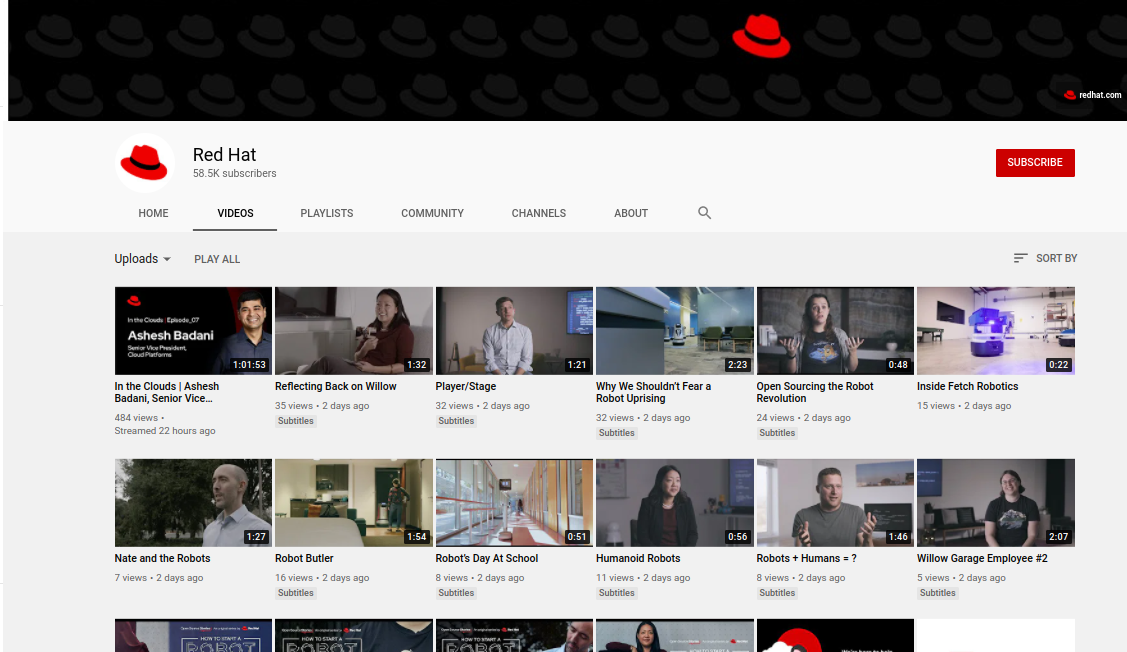The height and width of the screenshot is (652, 1127).
Task: Click the Robot's Day At School title
Action: (487, 558)
